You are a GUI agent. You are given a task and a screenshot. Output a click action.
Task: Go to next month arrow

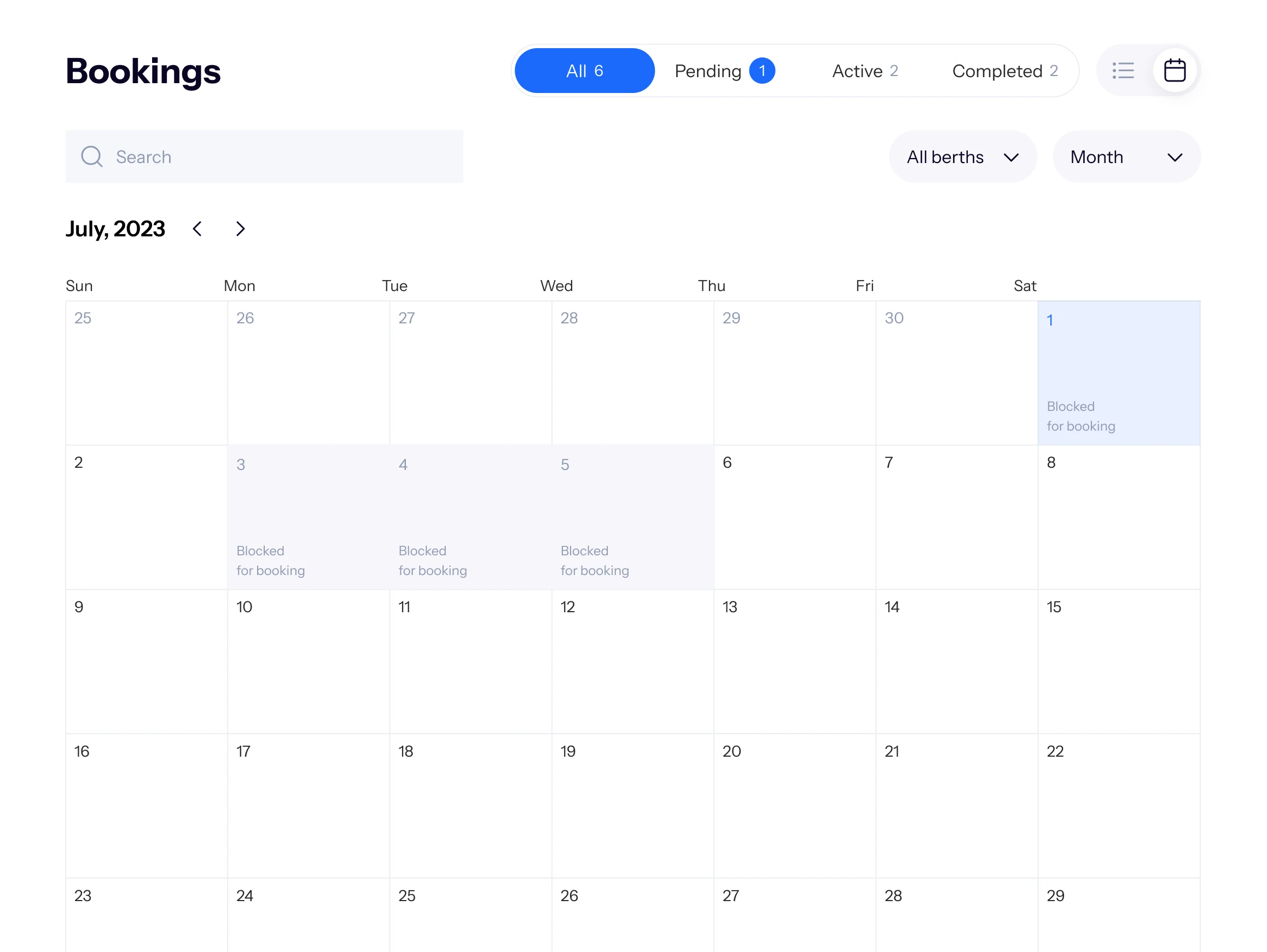(240, 229)
